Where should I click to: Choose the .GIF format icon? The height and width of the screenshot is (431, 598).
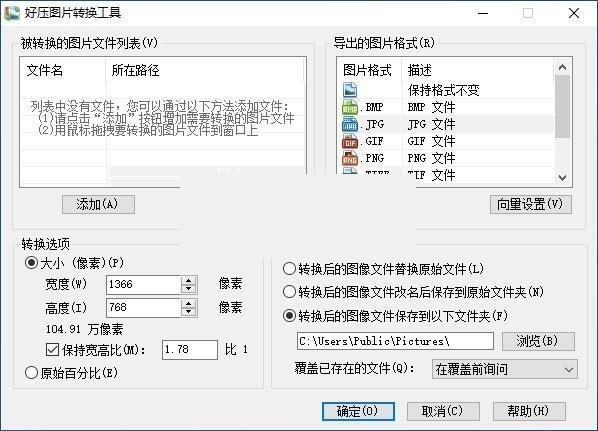point(350,142)
